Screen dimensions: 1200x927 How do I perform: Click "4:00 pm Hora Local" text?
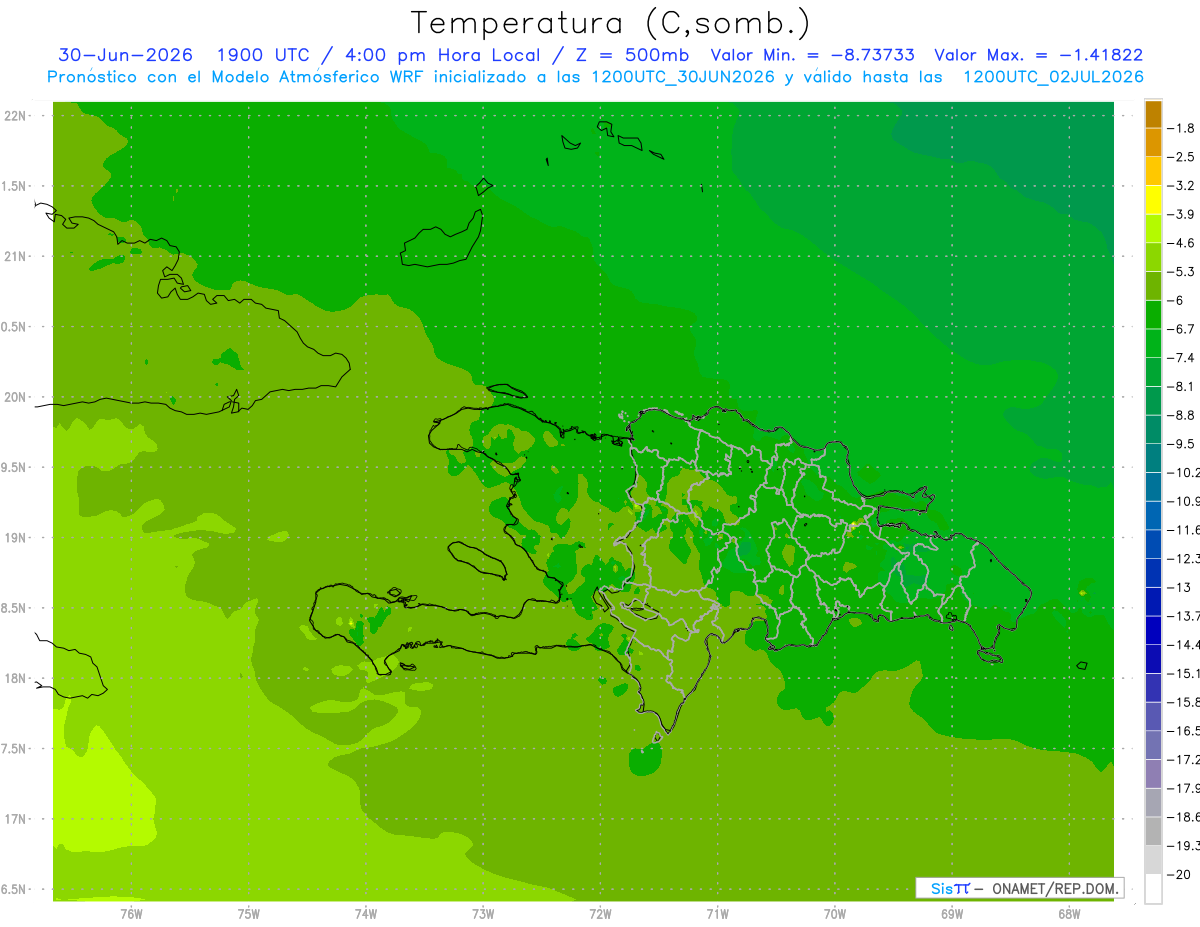444,55
